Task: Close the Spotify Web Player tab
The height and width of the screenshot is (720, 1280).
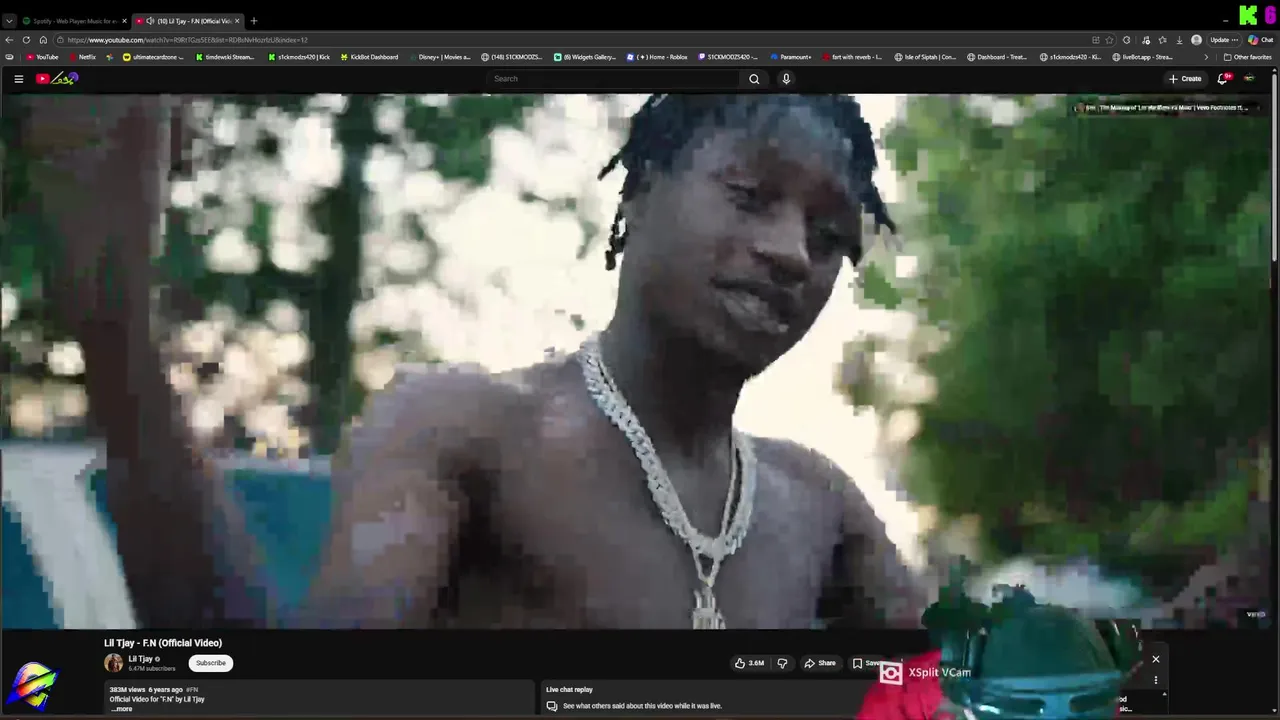Action: 125,21
